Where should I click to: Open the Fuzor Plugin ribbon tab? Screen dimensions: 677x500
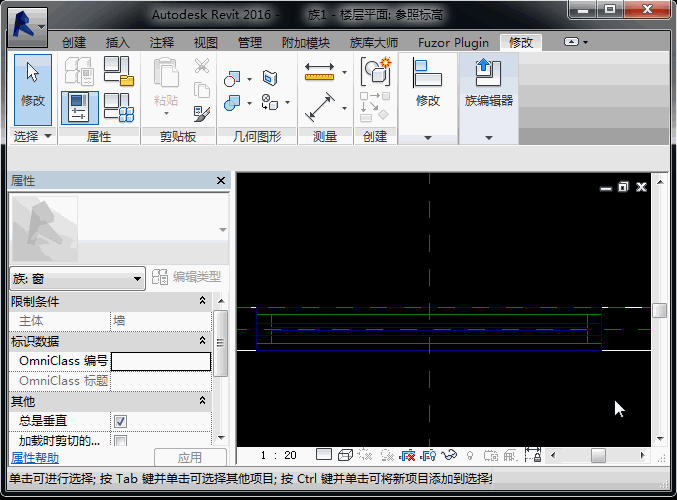(x=454, y=43)
